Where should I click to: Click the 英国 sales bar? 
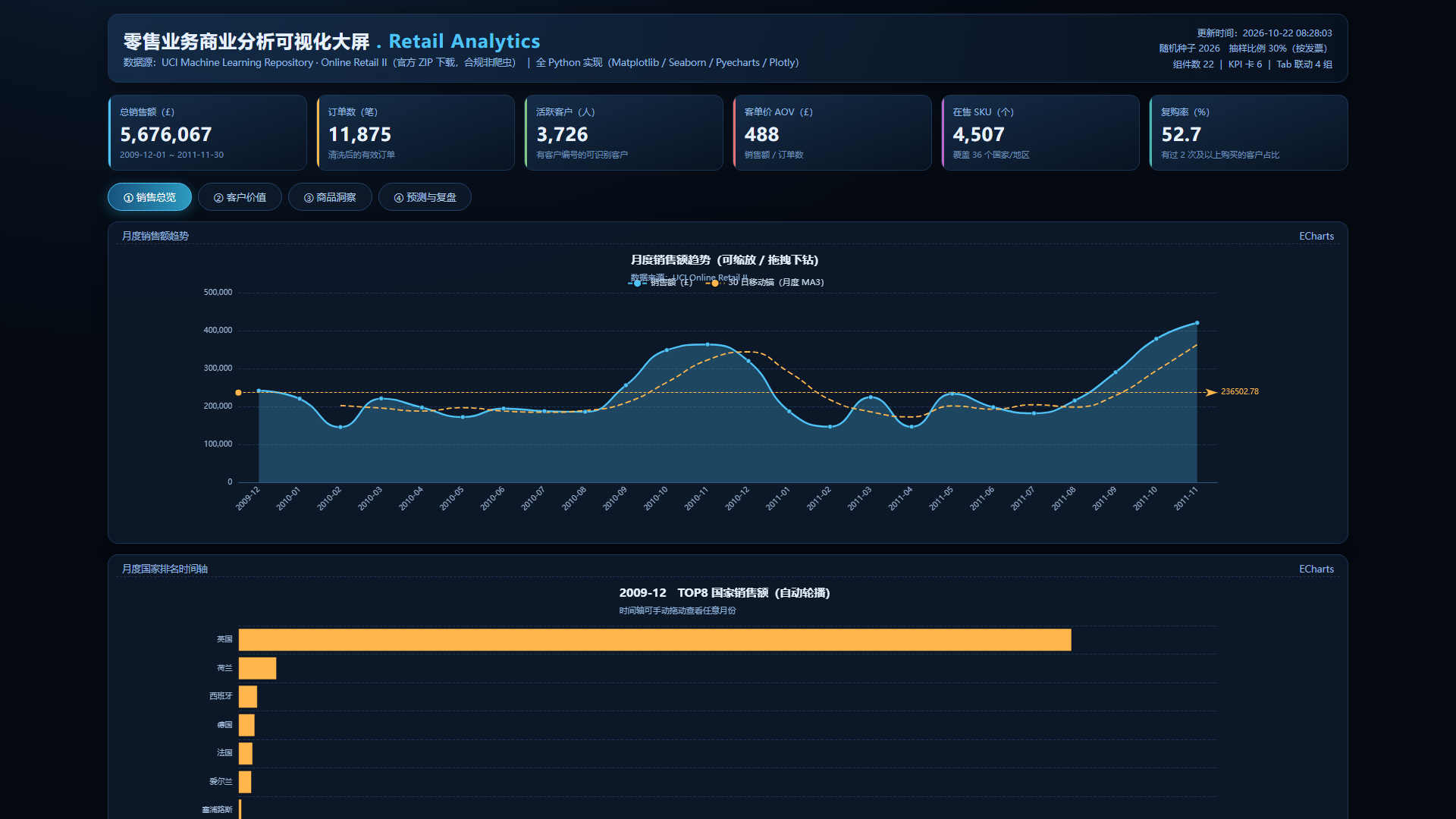click(x=654, y=639)
